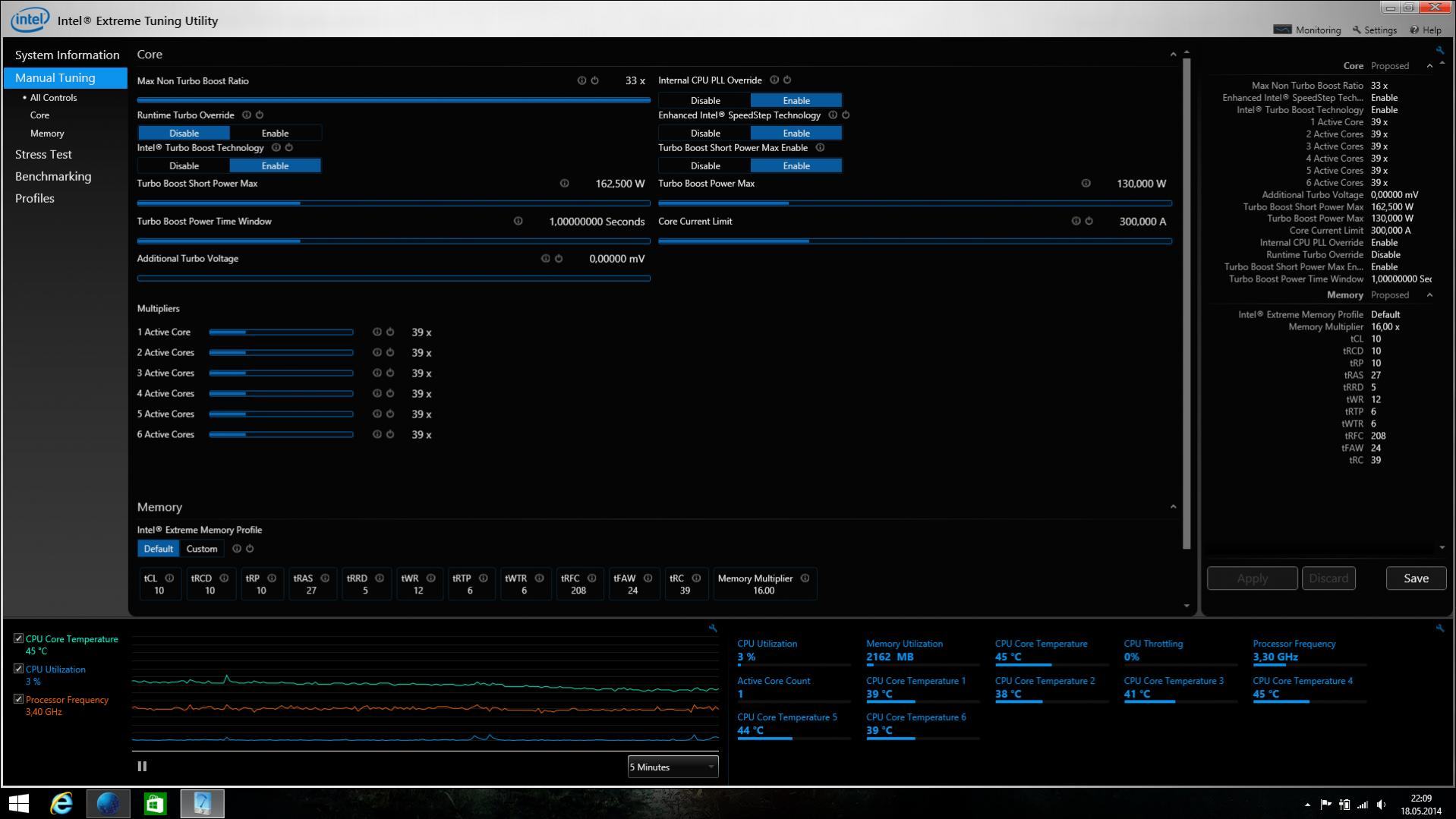
Task: Open info icon for Max Non Turbo Boost Ratio
Action: tap(581, 80)
